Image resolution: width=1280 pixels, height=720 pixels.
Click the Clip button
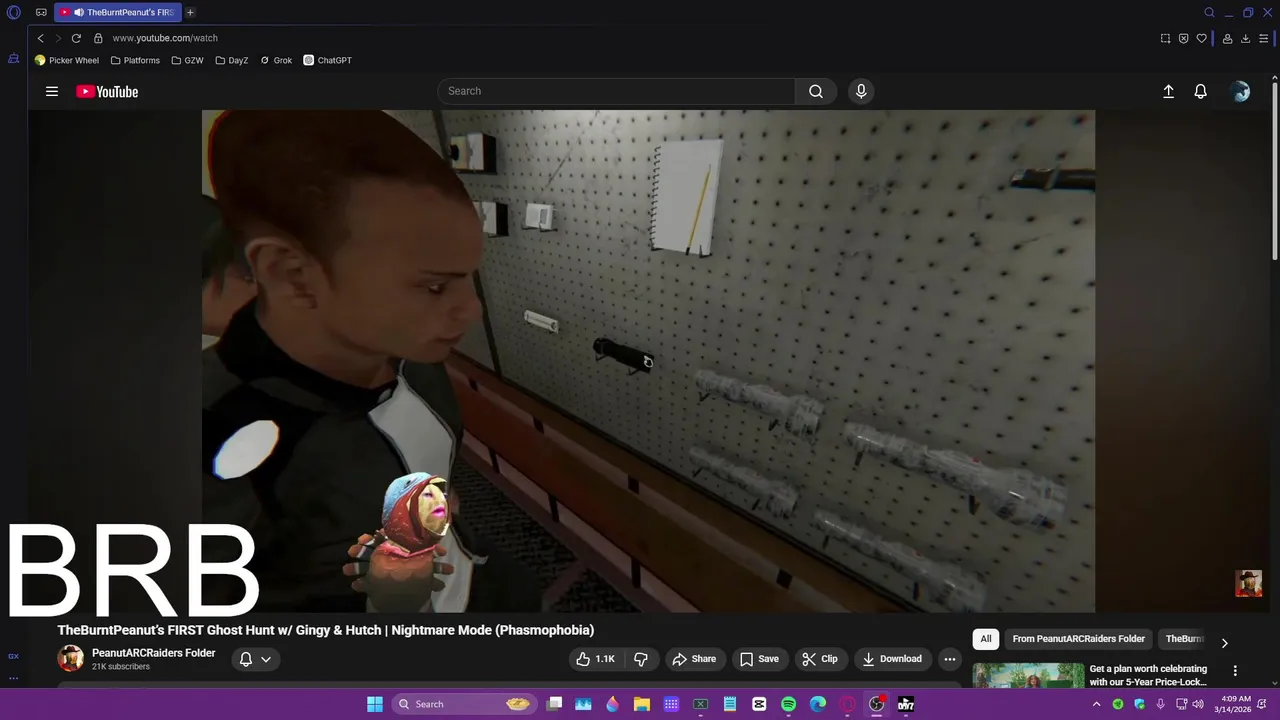click(x=820, y=659)
